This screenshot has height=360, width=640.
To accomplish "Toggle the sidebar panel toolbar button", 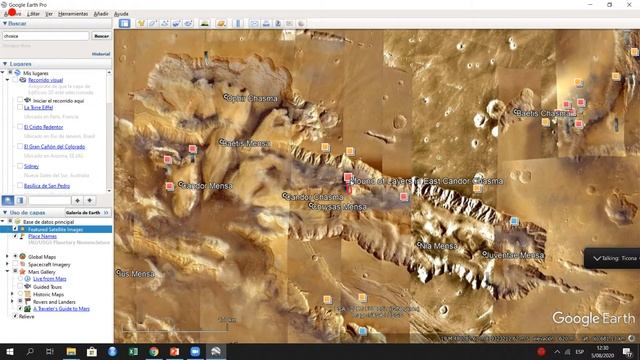I will tap(124, 23).
